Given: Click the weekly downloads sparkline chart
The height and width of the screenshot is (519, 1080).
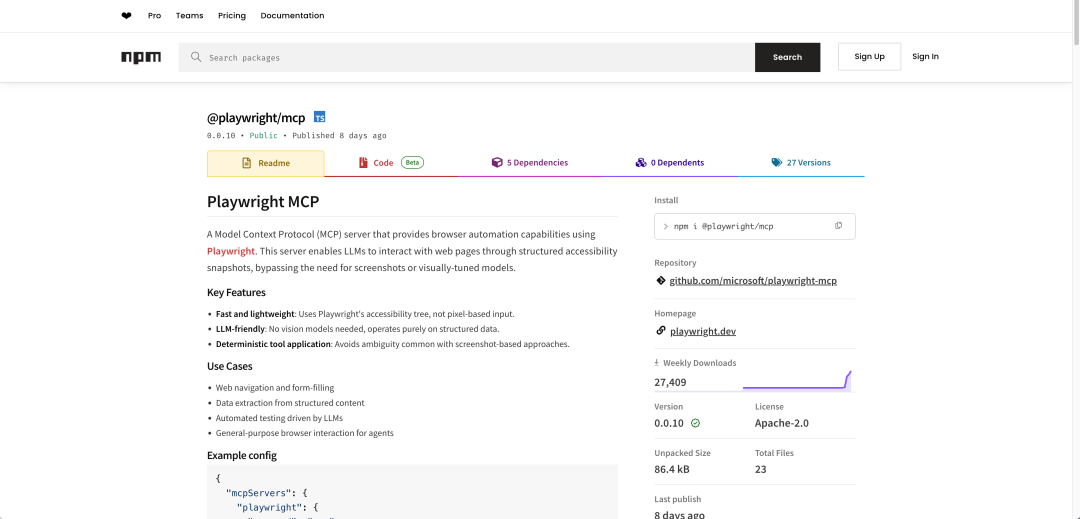Looking at the screenshot, I should coord(796,381).
